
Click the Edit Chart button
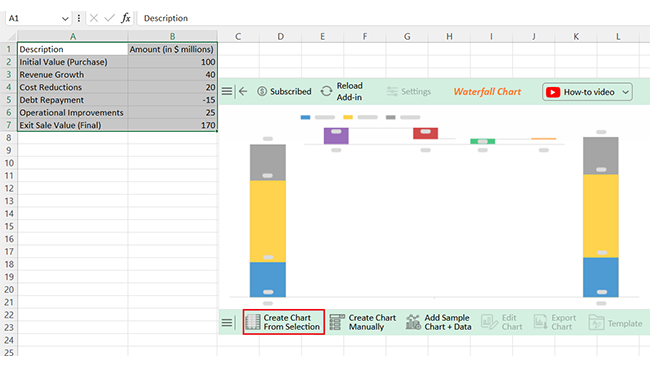click(502, 322)
